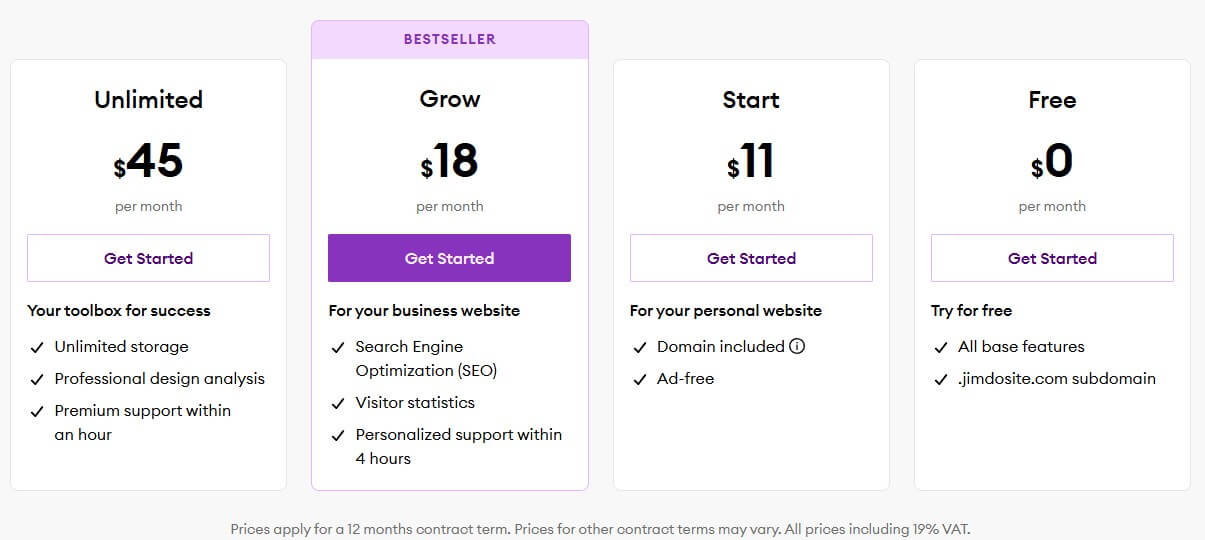Click checkmark next to .jimdosite.com subdomain
1205x540 pixels.
click(941, 380)
